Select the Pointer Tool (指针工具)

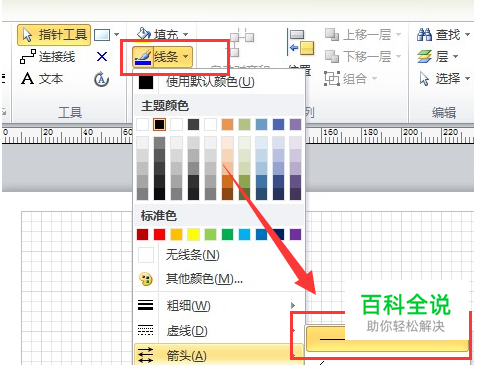pyautogui.click(x=54, y=35)
